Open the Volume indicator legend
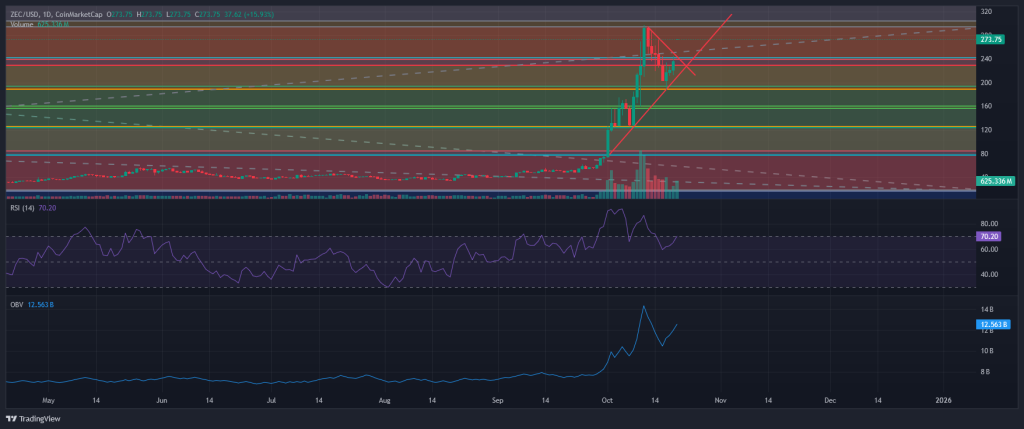1024x429 pixels. 22,23
